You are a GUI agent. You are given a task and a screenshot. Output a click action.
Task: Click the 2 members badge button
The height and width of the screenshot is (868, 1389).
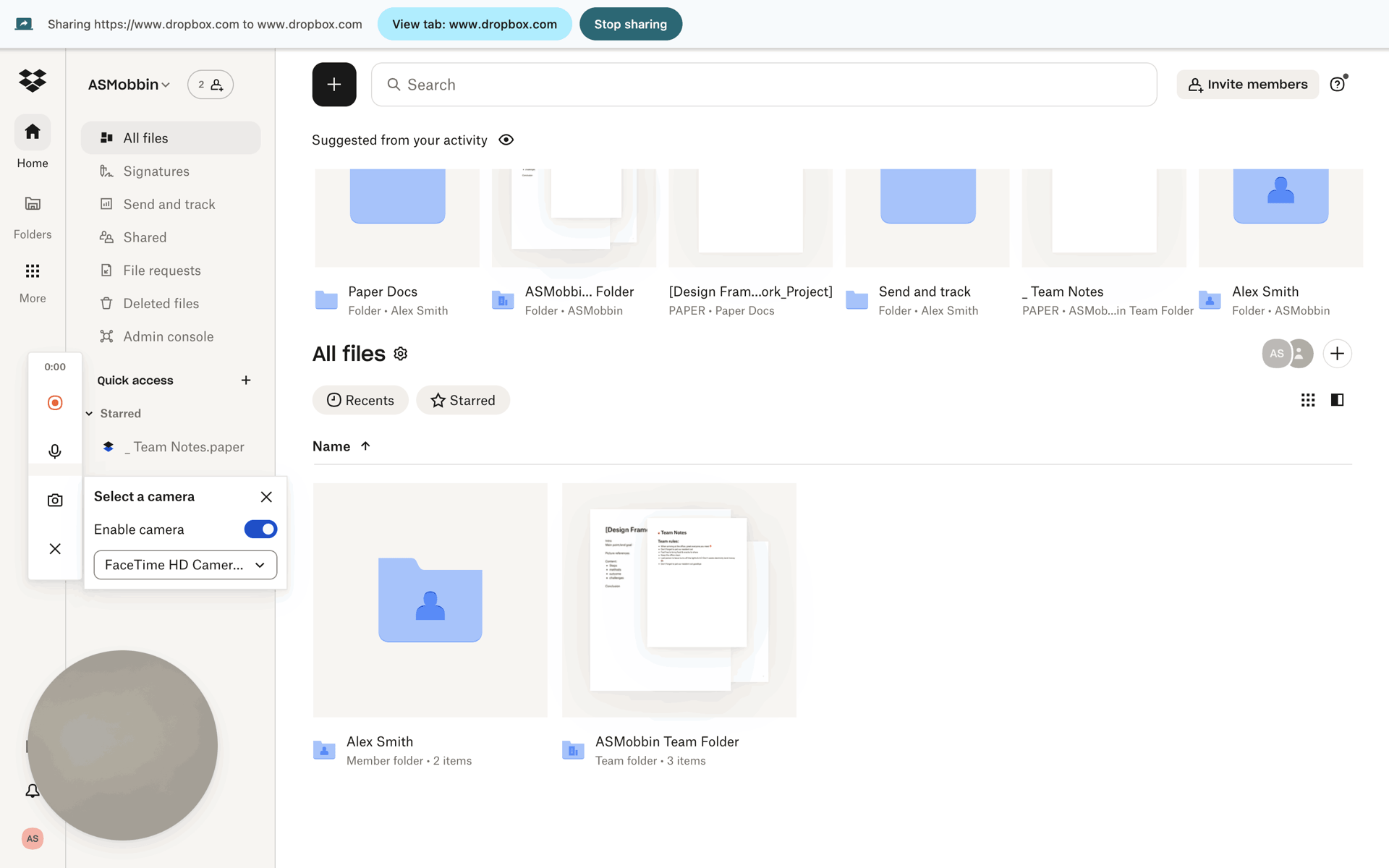click(x=211, y=85)
